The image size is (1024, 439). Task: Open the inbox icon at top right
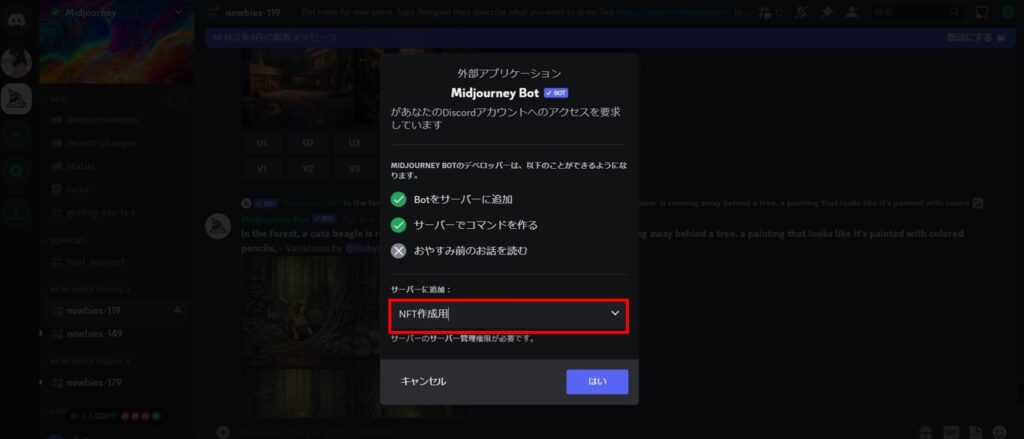click(x=982, y=12)
